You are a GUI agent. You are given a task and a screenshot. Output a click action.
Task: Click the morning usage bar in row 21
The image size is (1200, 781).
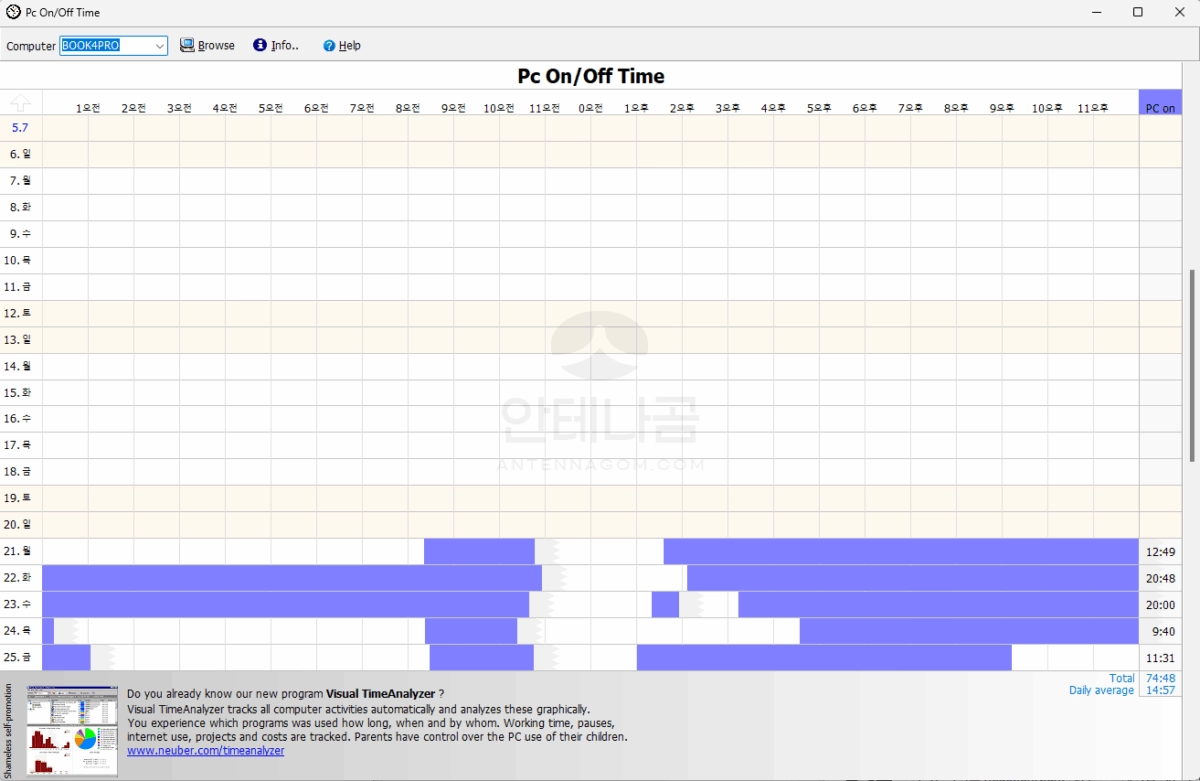click(479, 552)
